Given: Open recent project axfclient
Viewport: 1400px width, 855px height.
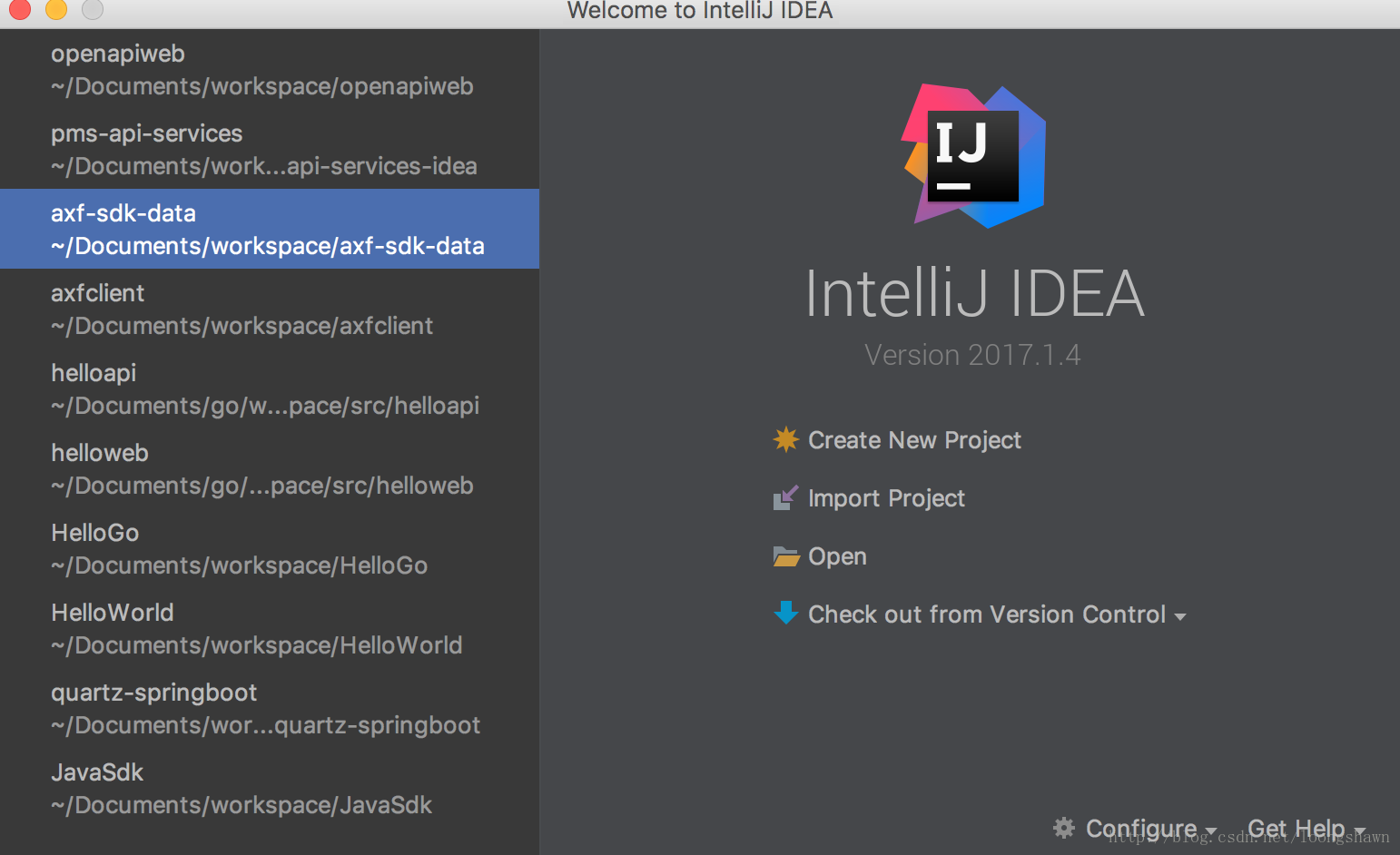Looking at the screenshot, I should coord(270,309).
